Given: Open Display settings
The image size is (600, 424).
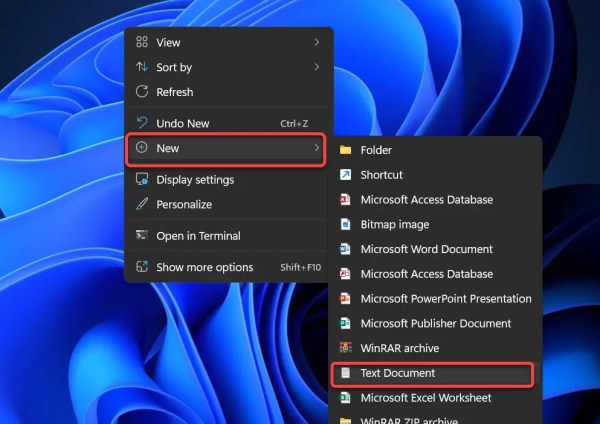Looking at the screenshot, I should [x=194, y=180].
